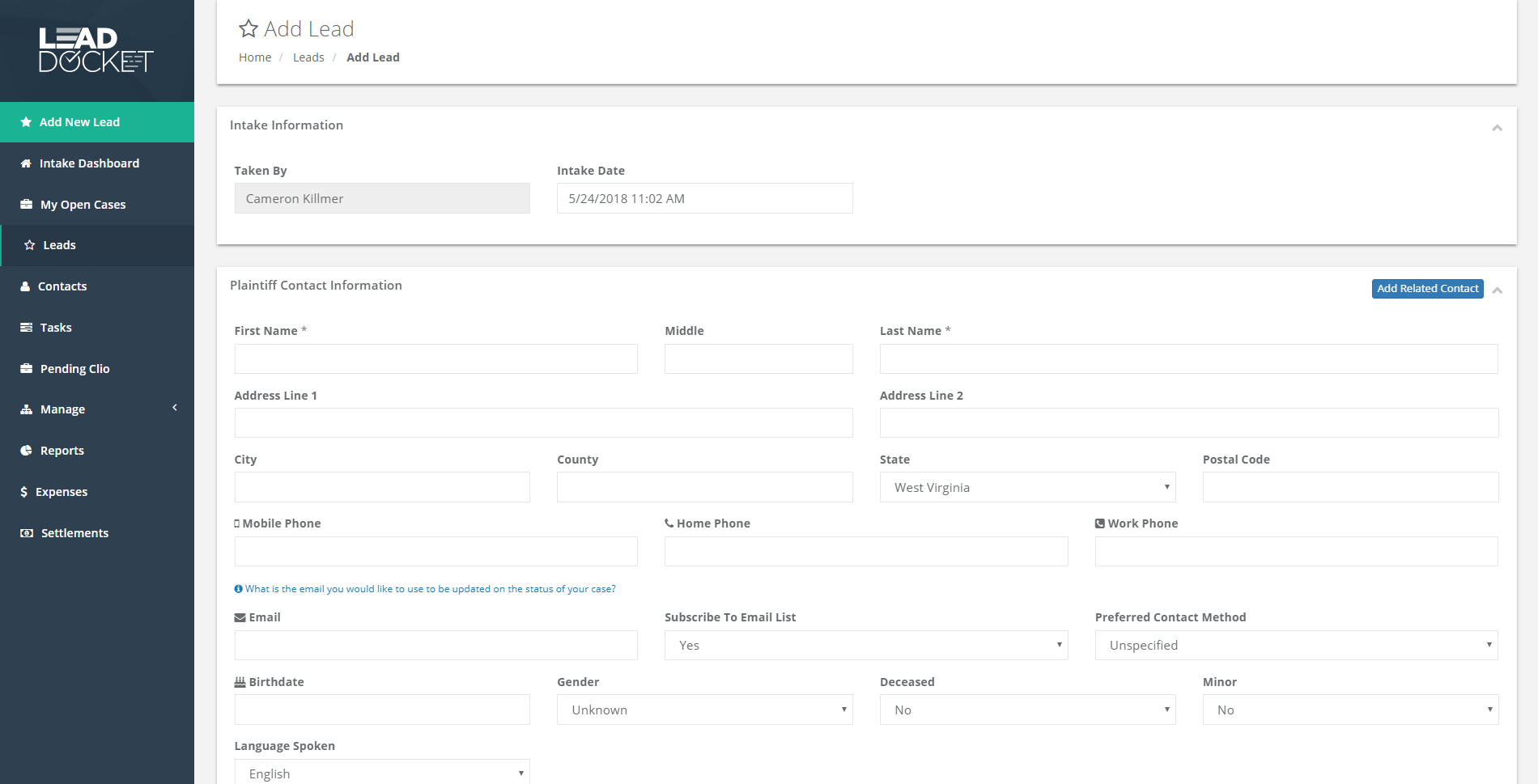Change Gender from Unknown using its dropdown
Viewport: 1538px width, 784px height.
tap(703, 709)
